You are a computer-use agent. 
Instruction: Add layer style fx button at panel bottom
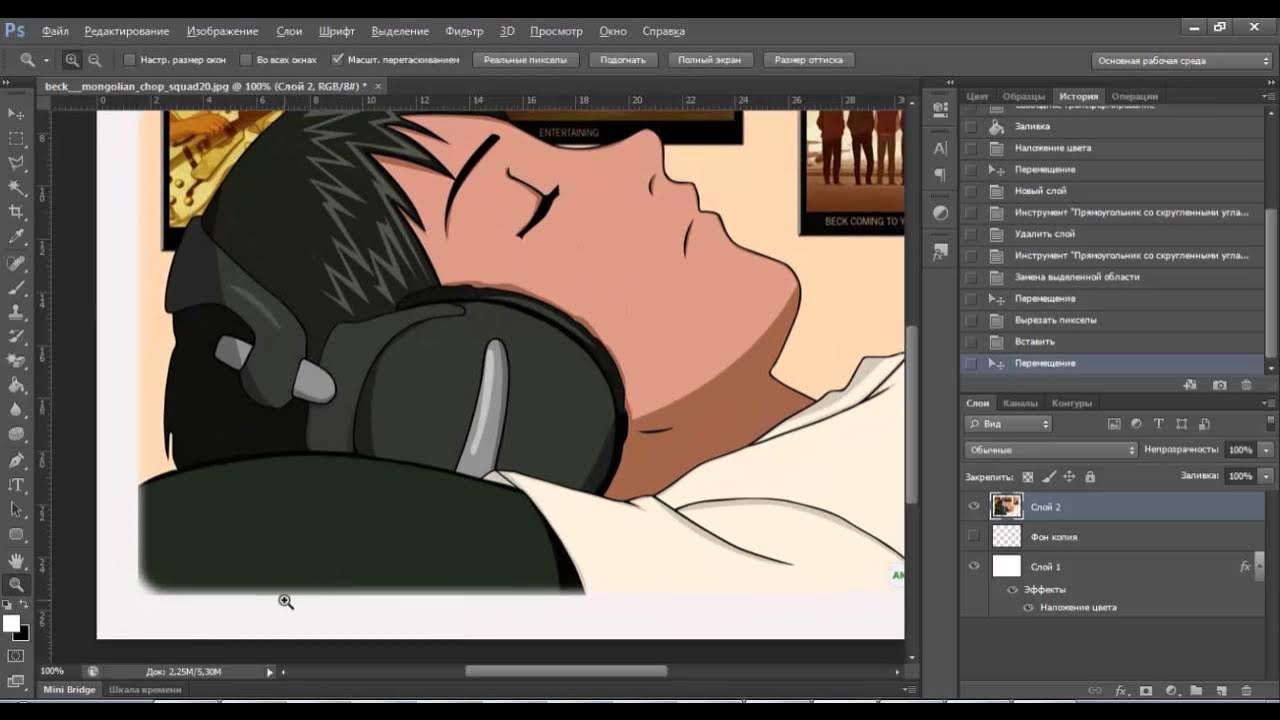tap(1121, 690)
